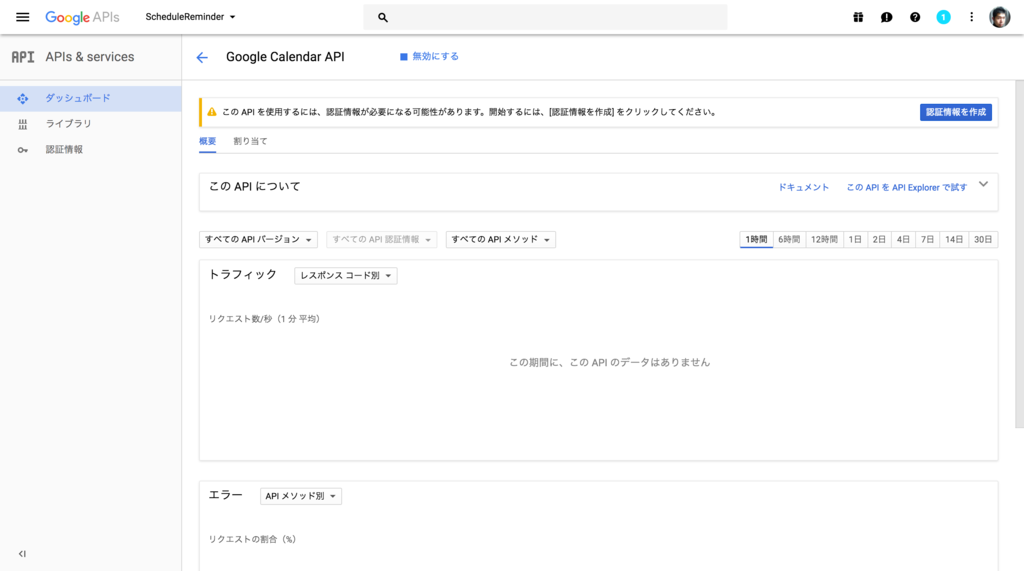
Task: Click the warning triangle icon
Action: coord(212,112)
